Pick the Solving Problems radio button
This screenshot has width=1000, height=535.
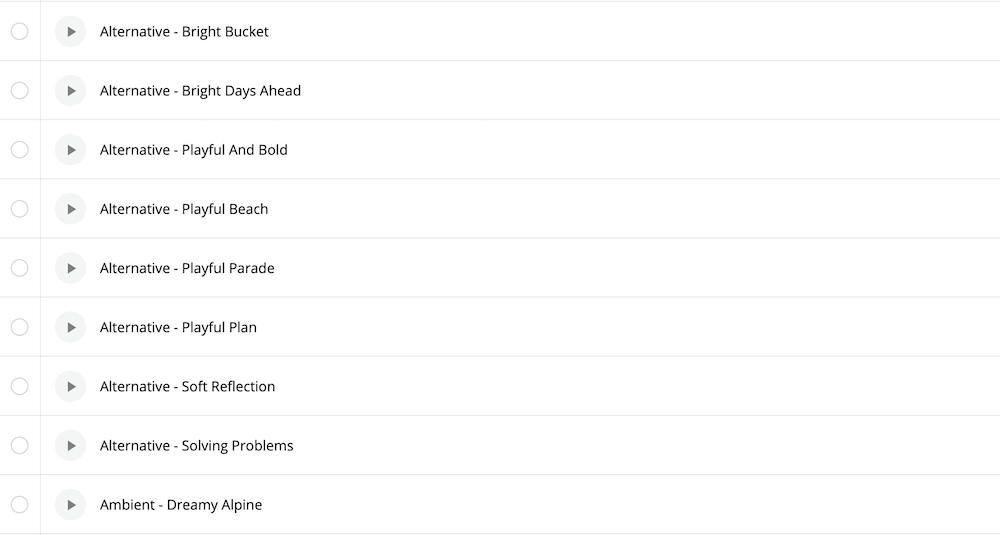coord(19,445)
